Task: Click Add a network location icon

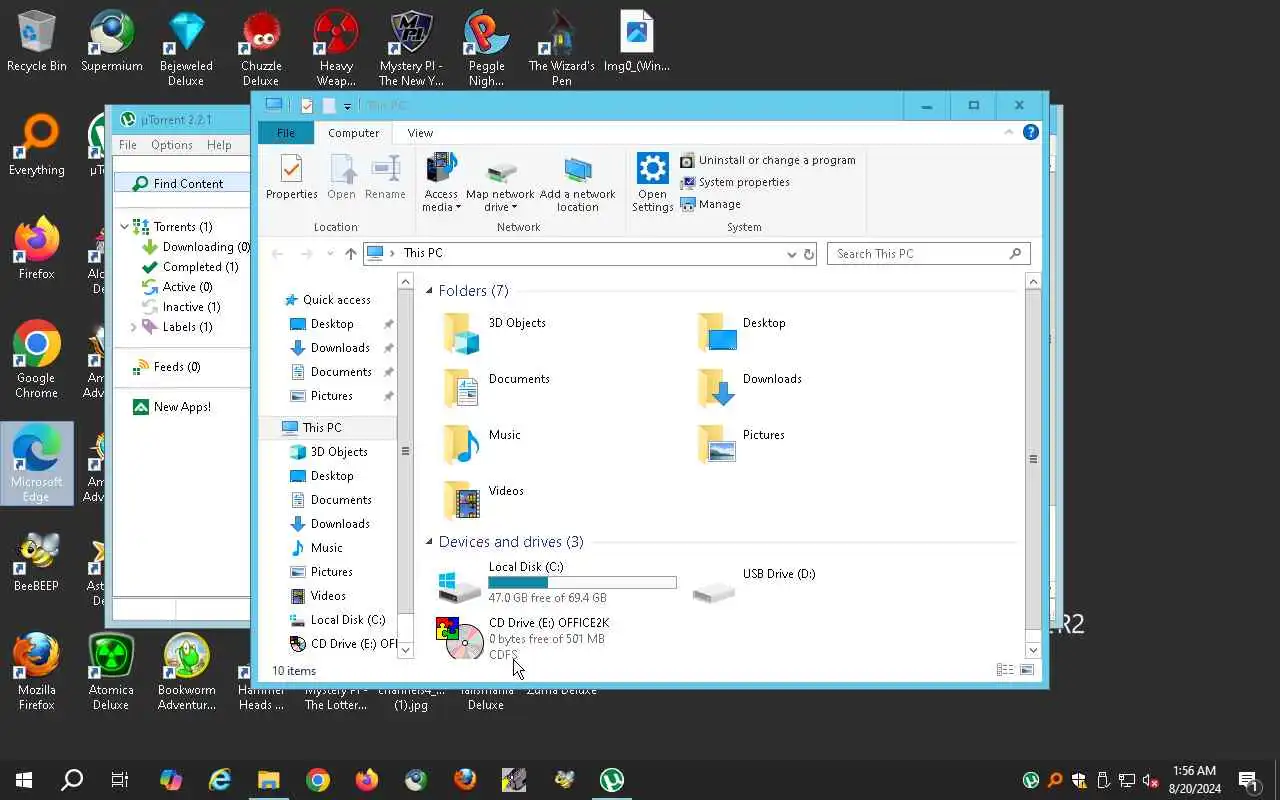Action: (x=578, y=168)
